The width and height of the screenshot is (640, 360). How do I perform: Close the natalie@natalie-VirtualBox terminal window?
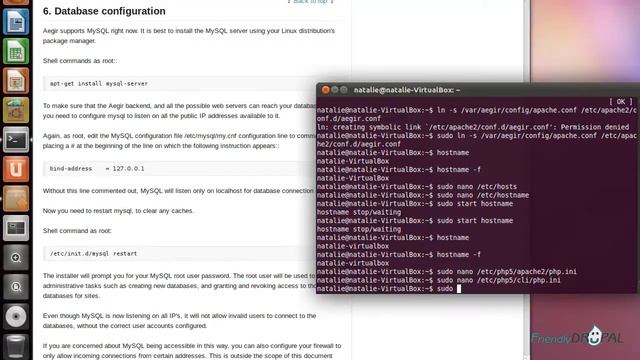[x=325, y=90]
